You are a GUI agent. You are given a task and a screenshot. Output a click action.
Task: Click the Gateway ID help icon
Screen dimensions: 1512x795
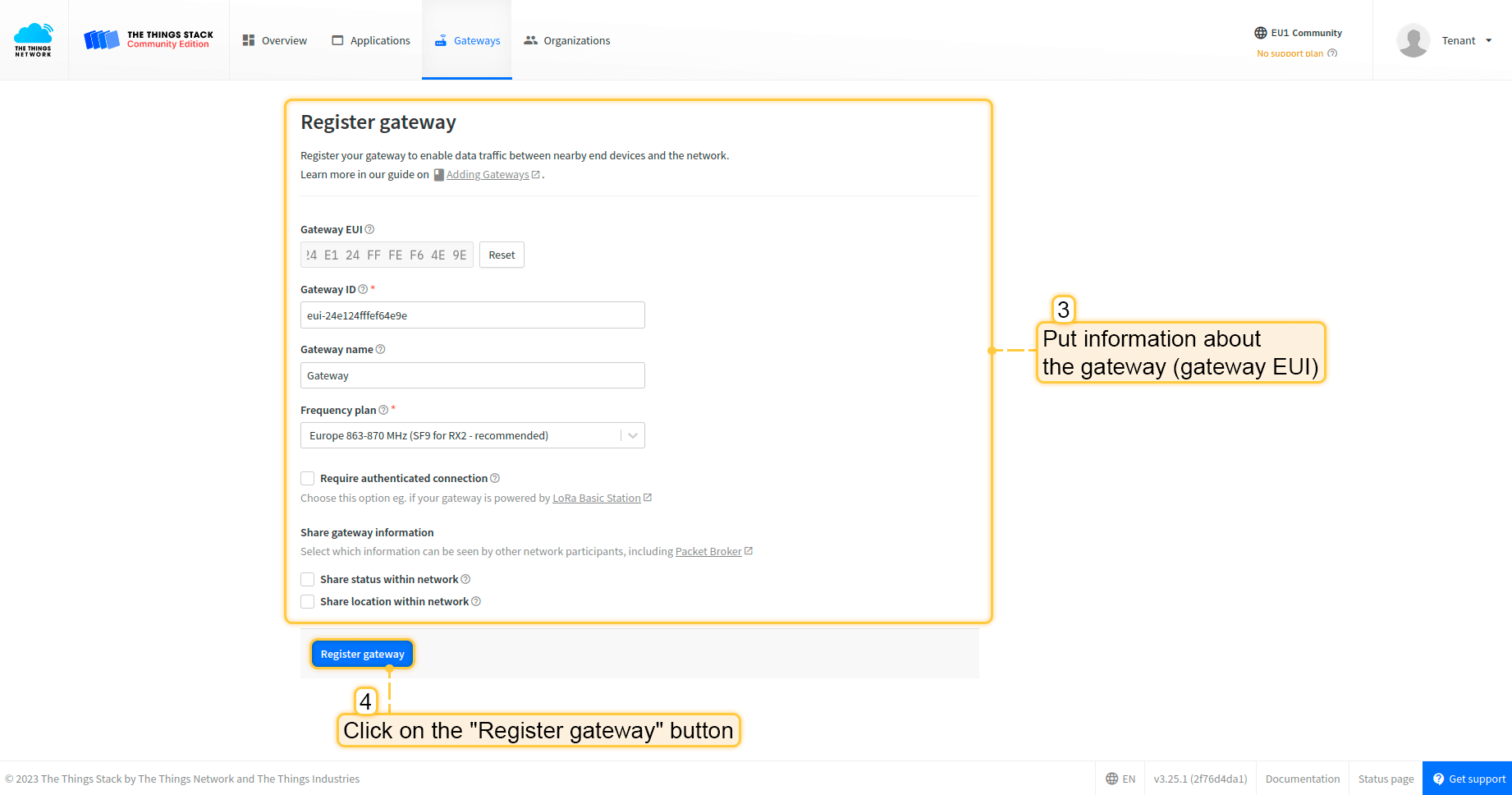[x=363, y=289]
